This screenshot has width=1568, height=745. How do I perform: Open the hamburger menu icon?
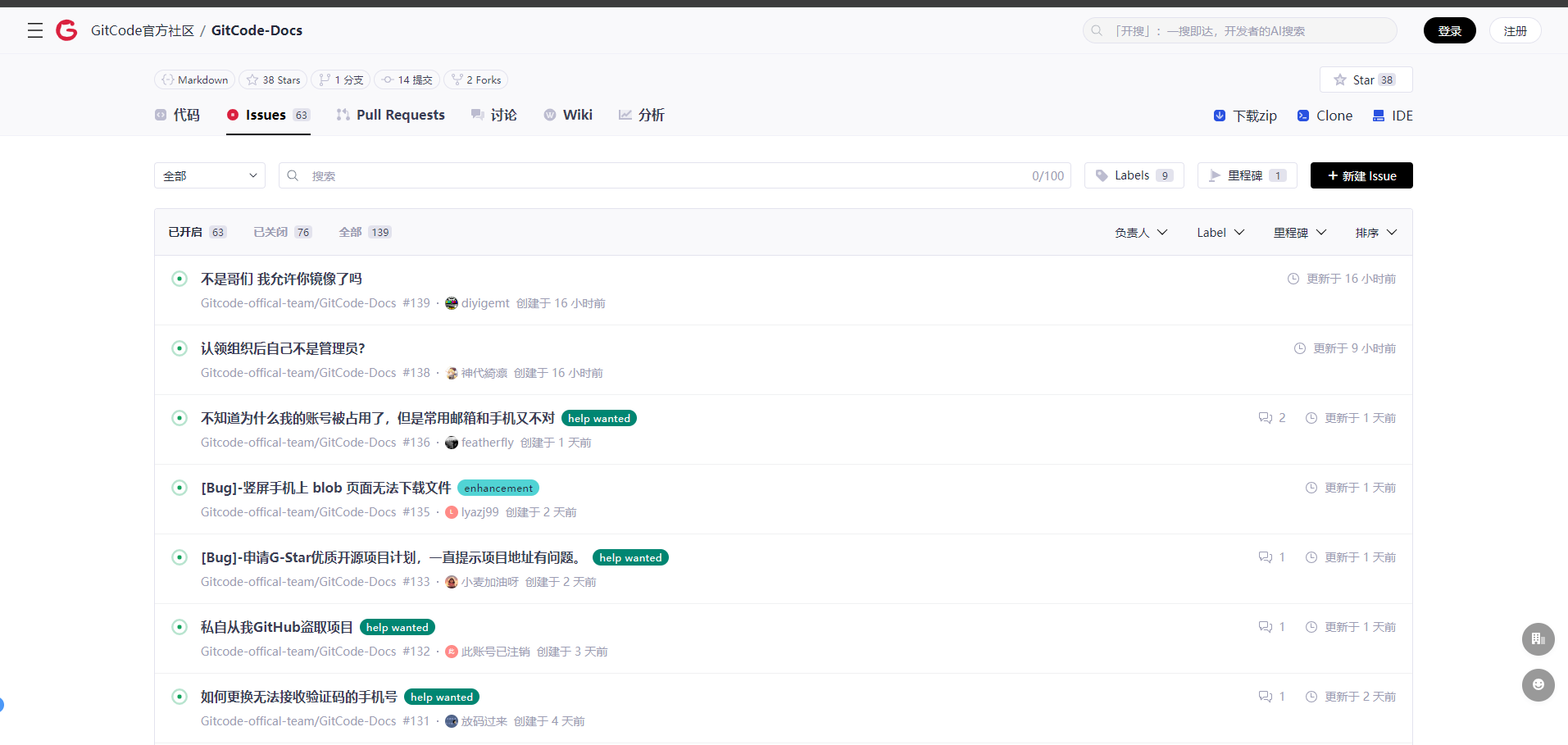click(x=35, y=31)
